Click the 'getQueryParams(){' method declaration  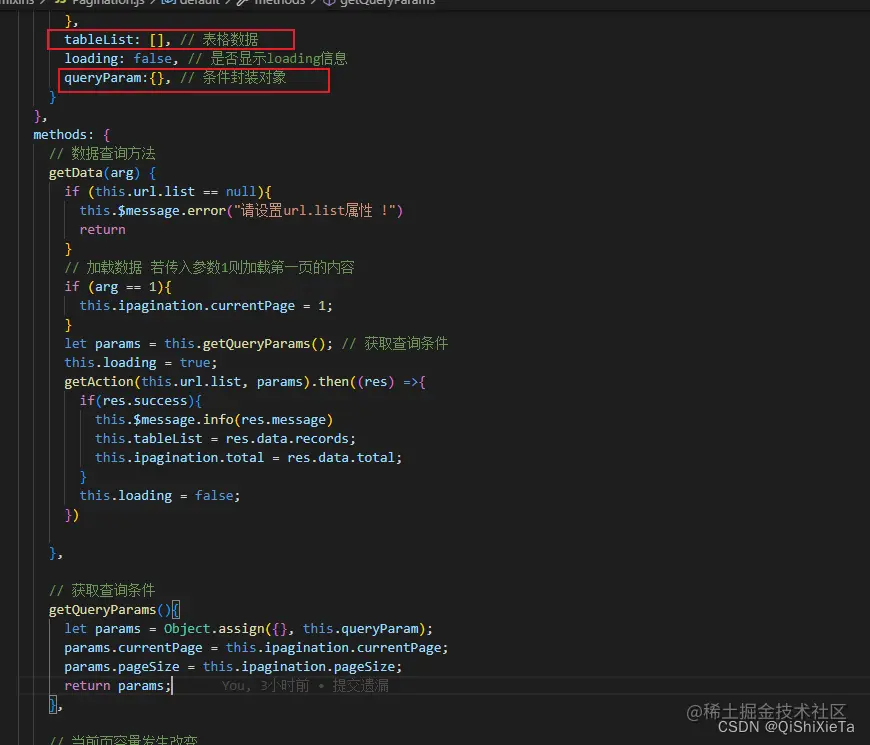point(114,610)
